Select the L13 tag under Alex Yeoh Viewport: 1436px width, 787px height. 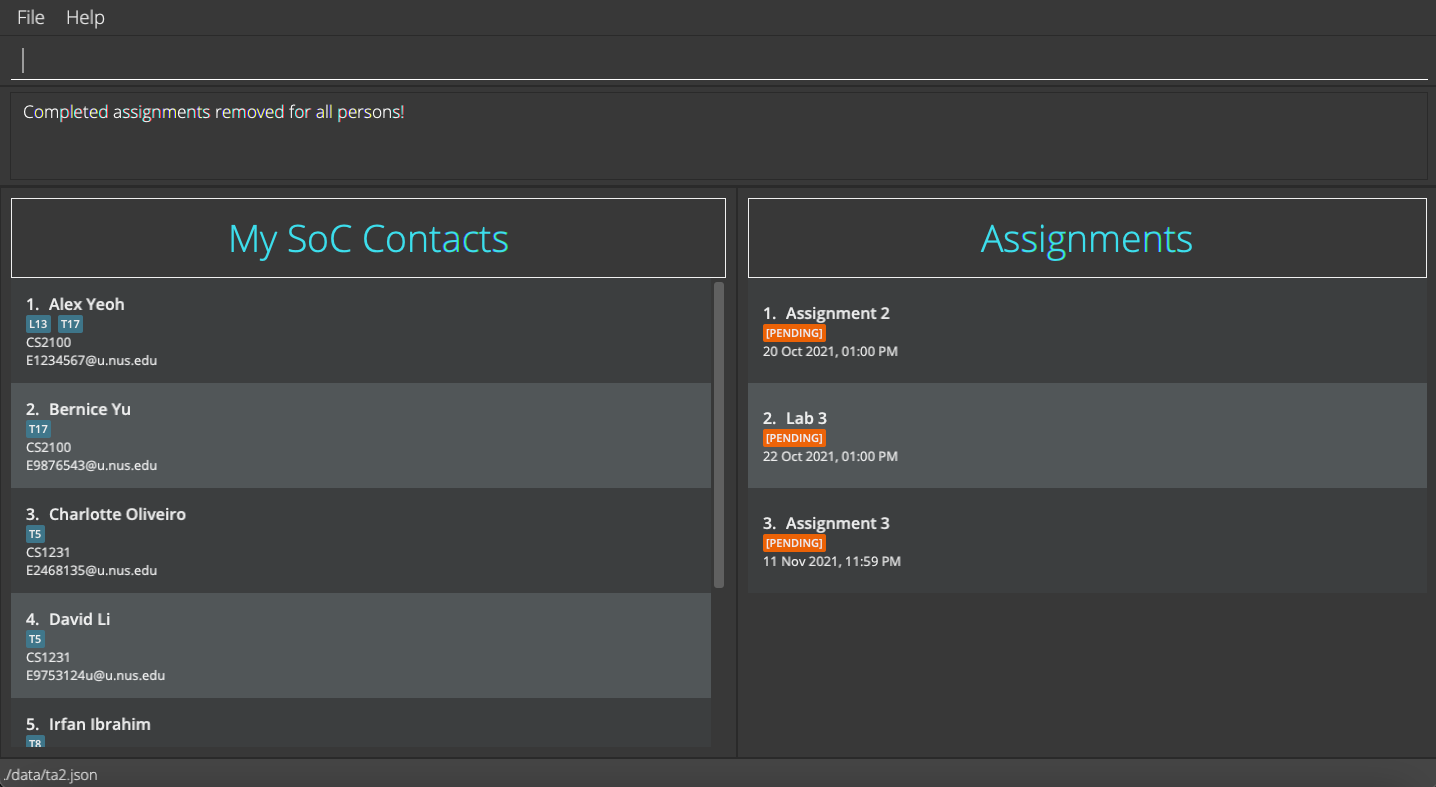[x=38, y=323]
